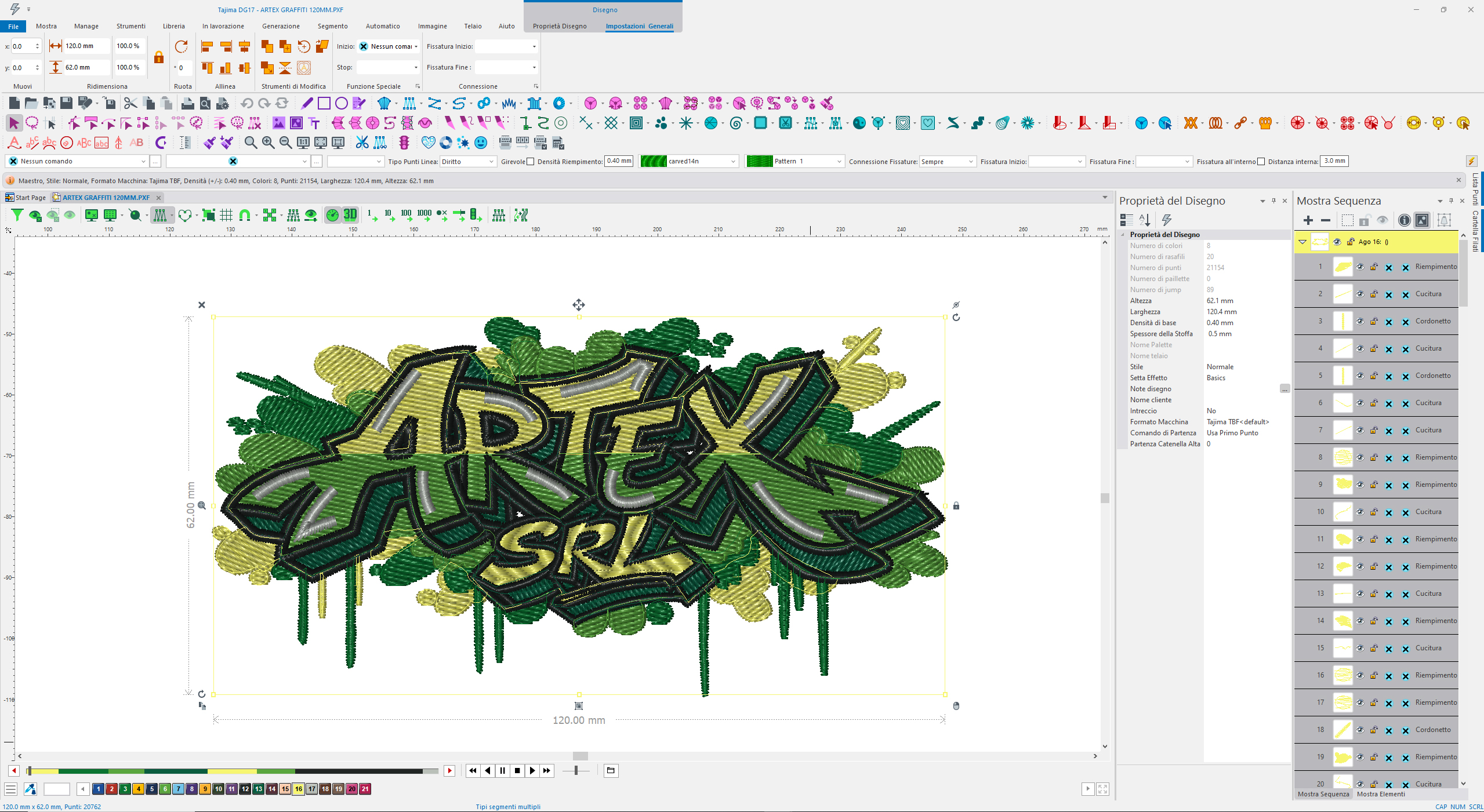Toggle the grid display icon

(x=226, y=215)
